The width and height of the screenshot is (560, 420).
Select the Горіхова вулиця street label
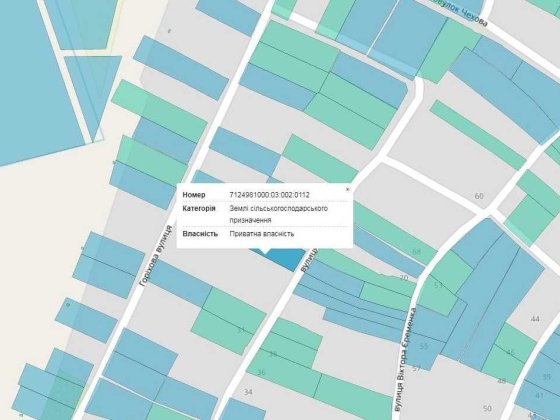(x=156, y=256)
